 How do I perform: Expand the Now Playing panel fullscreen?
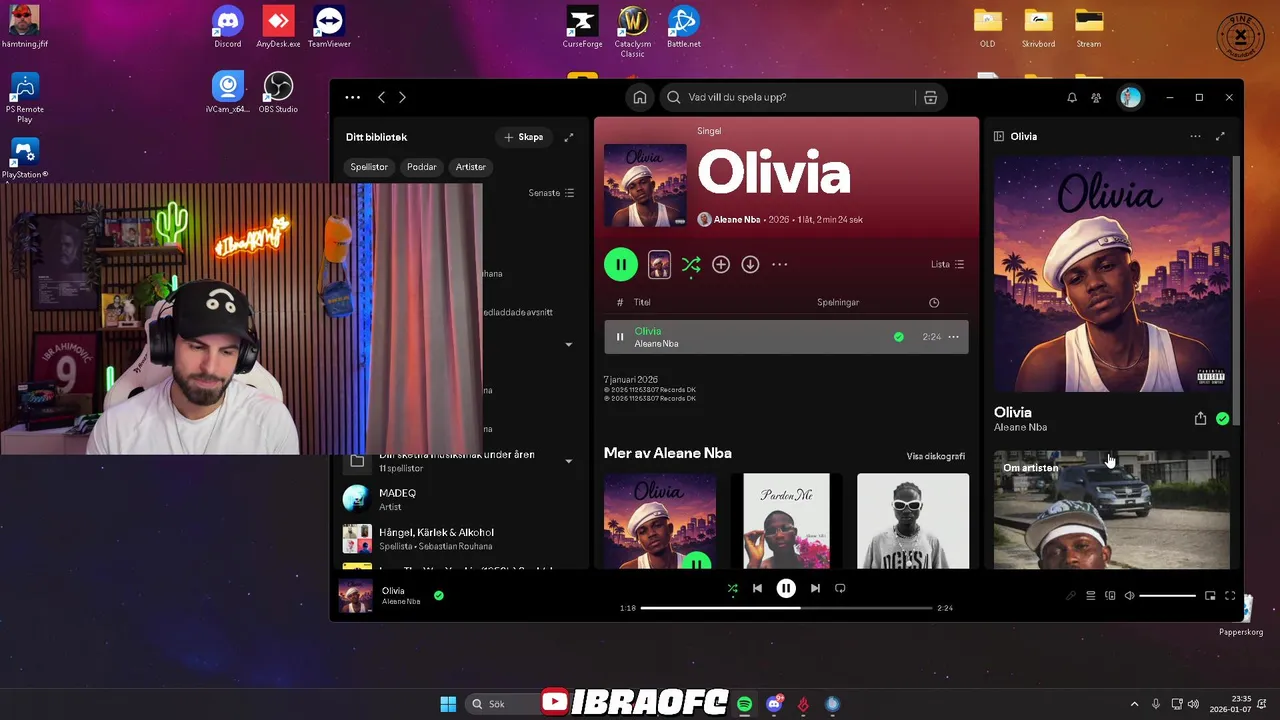click(1220, 136)
